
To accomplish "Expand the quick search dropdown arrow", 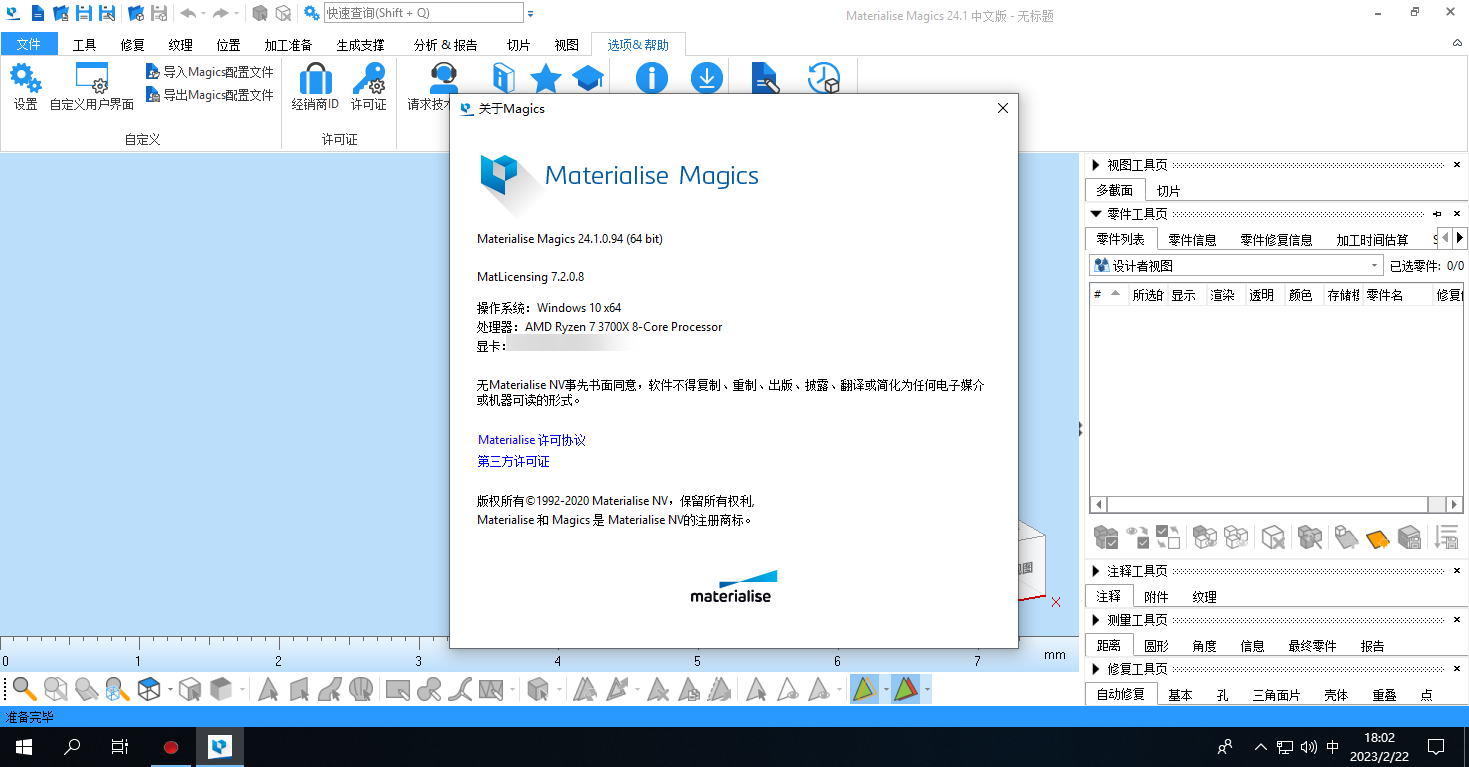I will coord(530,13).
